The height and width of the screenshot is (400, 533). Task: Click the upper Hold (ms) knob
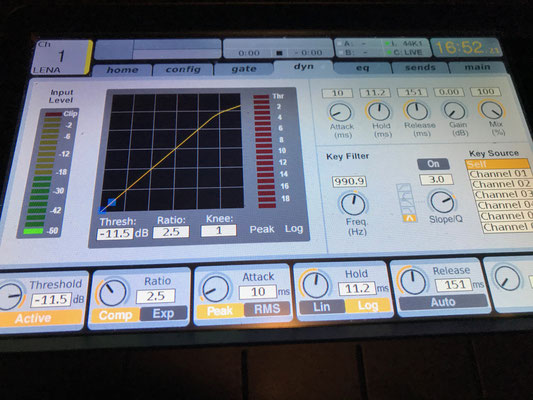click(378, 111)
